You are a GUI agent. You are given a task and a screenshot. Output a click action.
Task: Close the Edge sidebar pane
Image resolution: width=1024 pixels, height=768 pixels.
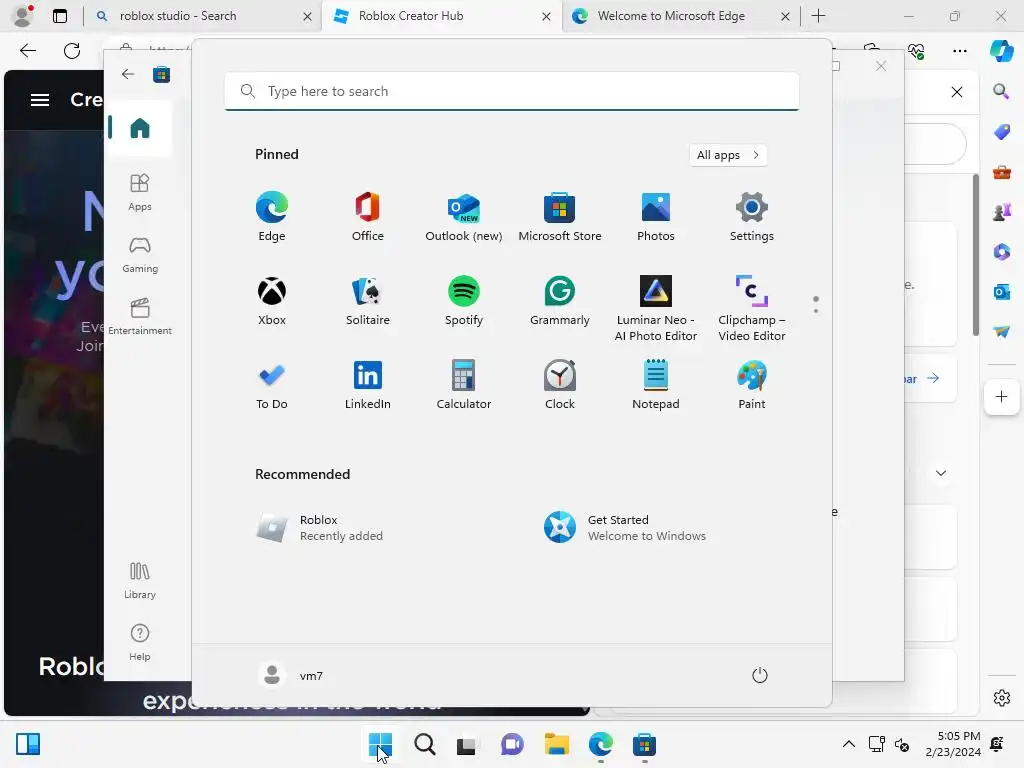tap(957, 92)
